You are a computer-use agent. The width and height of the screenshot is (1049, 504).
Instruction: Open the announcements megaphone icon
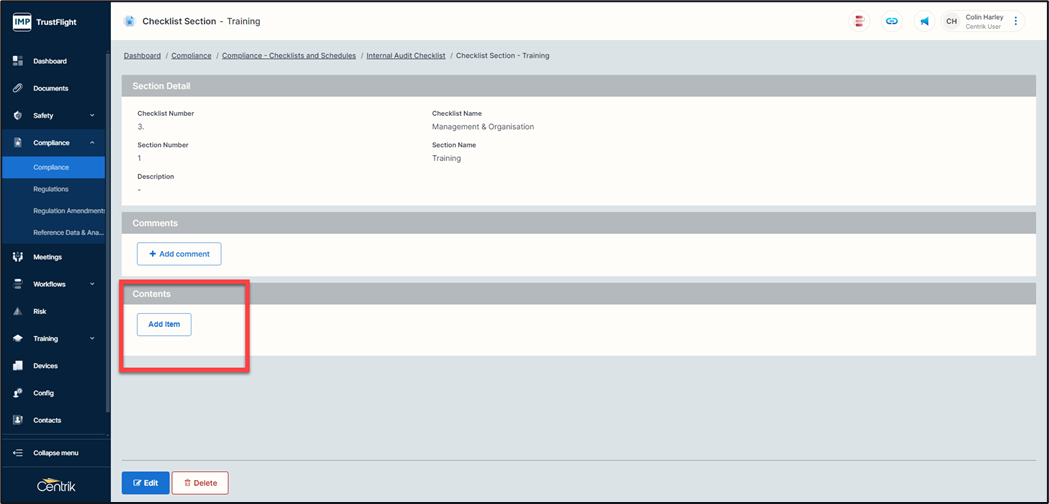924,21
